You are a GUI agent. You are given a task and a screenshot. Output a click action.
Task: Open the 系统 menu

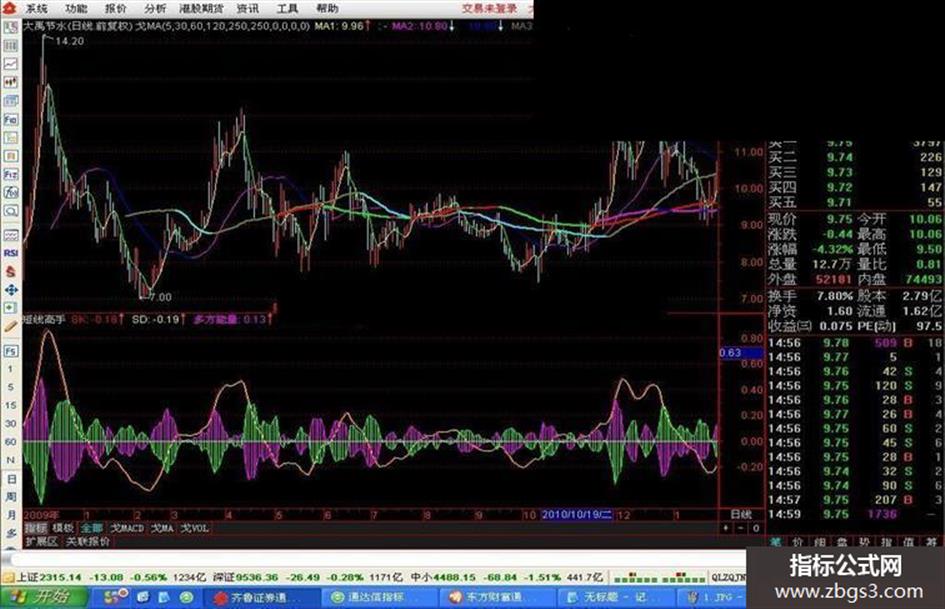click(37, 8)
